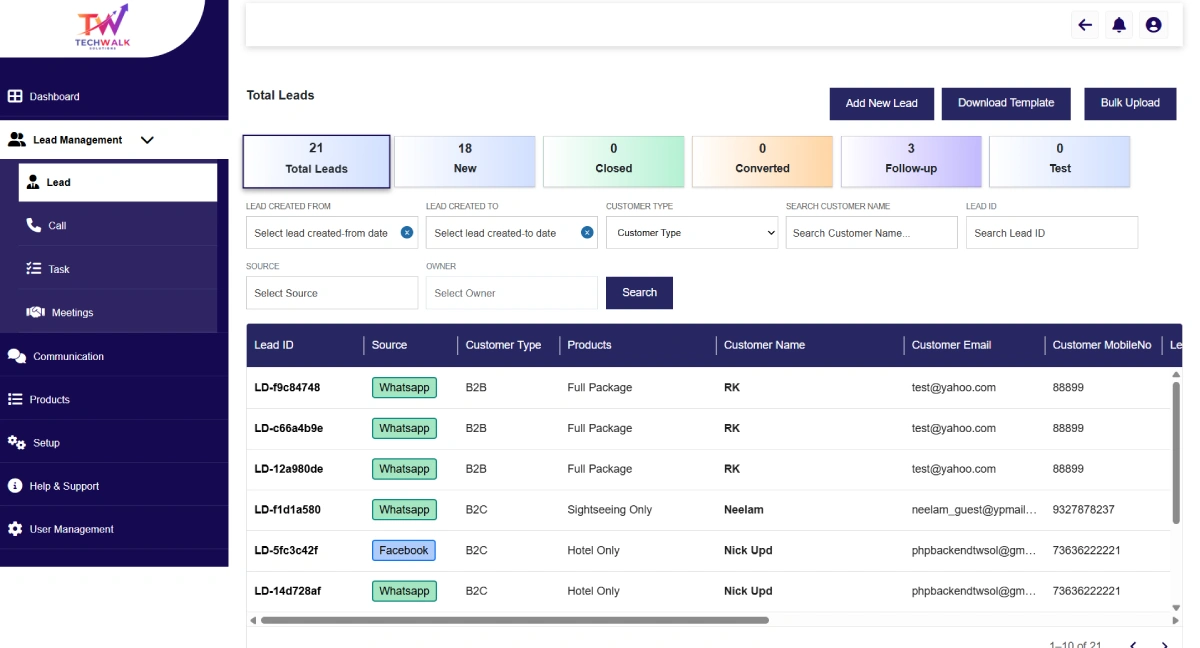Show the New leads card
This screenshot has height=648, width=1200.
[464, 160]
